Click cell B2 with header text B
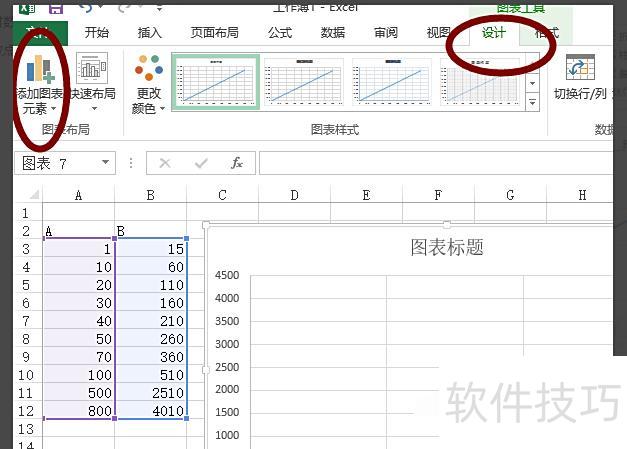627x449 pixels. 150,231
